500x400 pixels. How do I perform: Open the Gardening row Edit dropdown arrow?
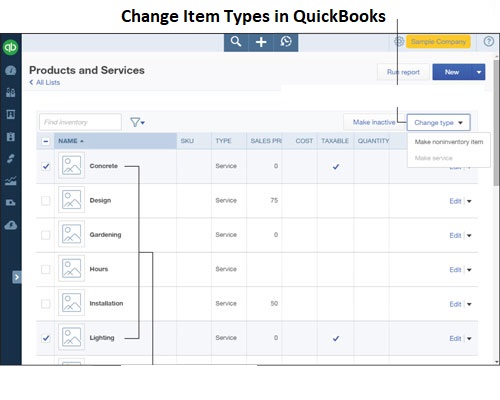(x=469, y=236)
